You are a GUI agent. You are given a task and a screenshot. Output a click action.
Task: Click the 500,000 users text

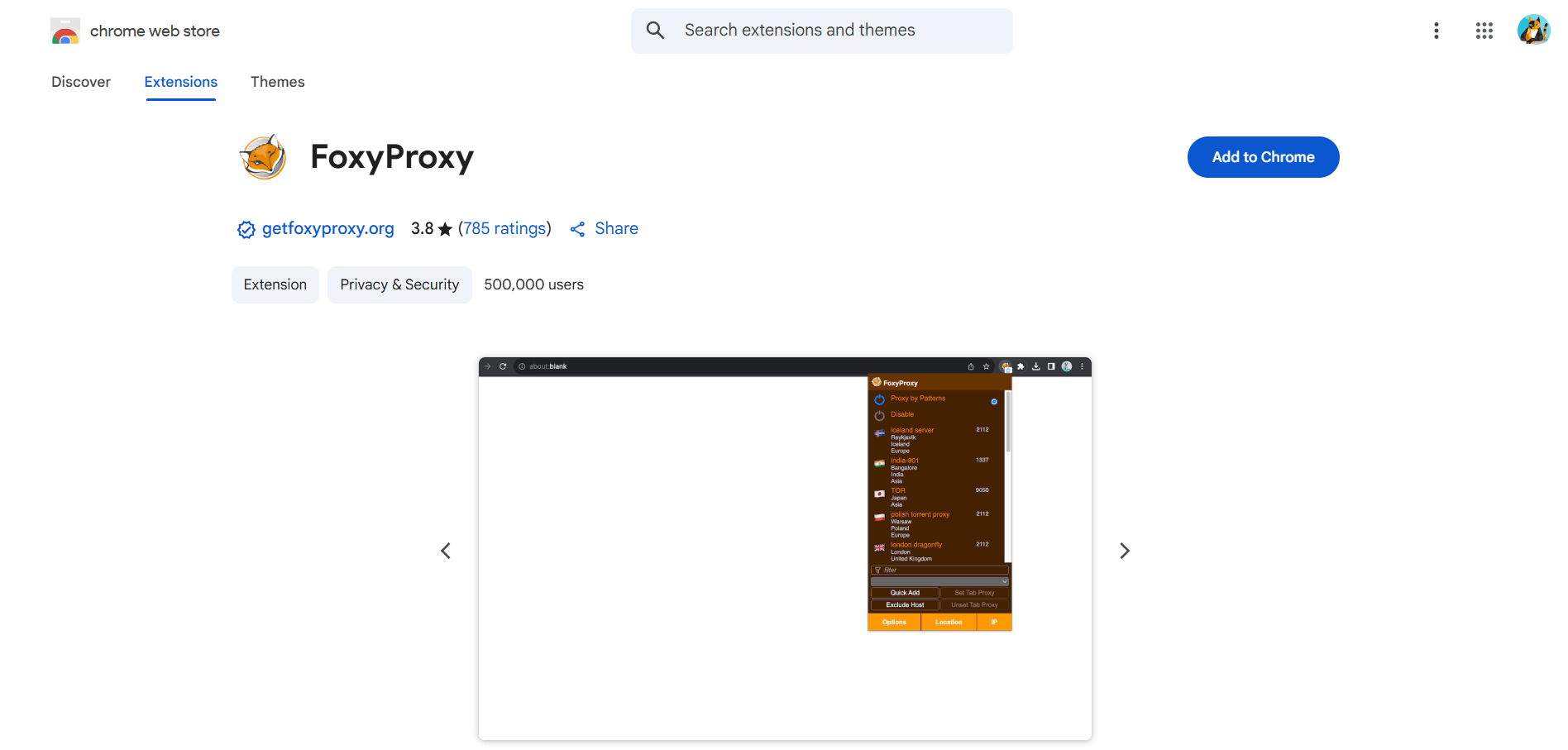click(x=533, y=284)
